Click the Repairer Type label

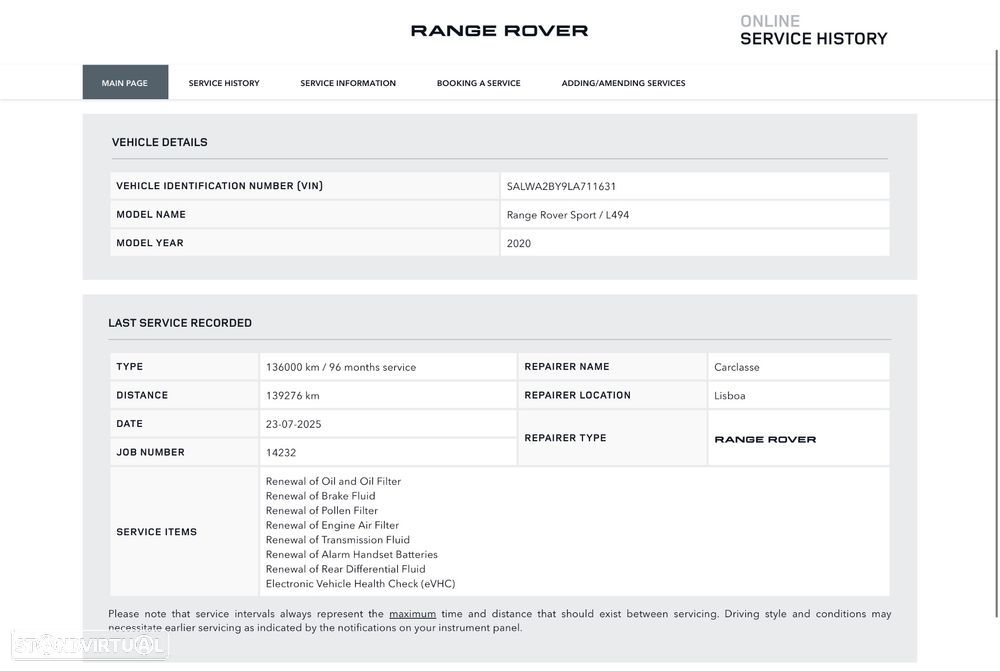[566, 438]
